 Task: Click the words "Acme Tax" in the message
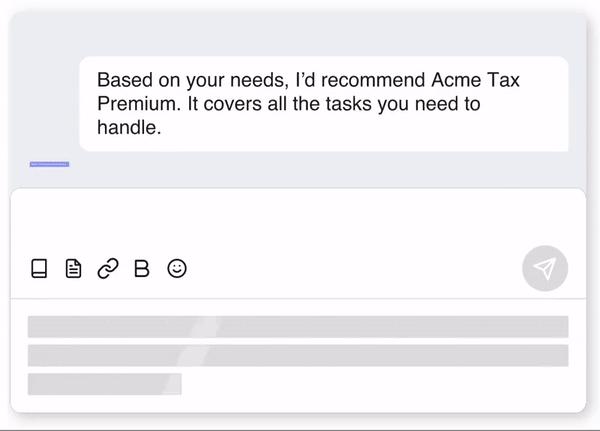(475, 80)
